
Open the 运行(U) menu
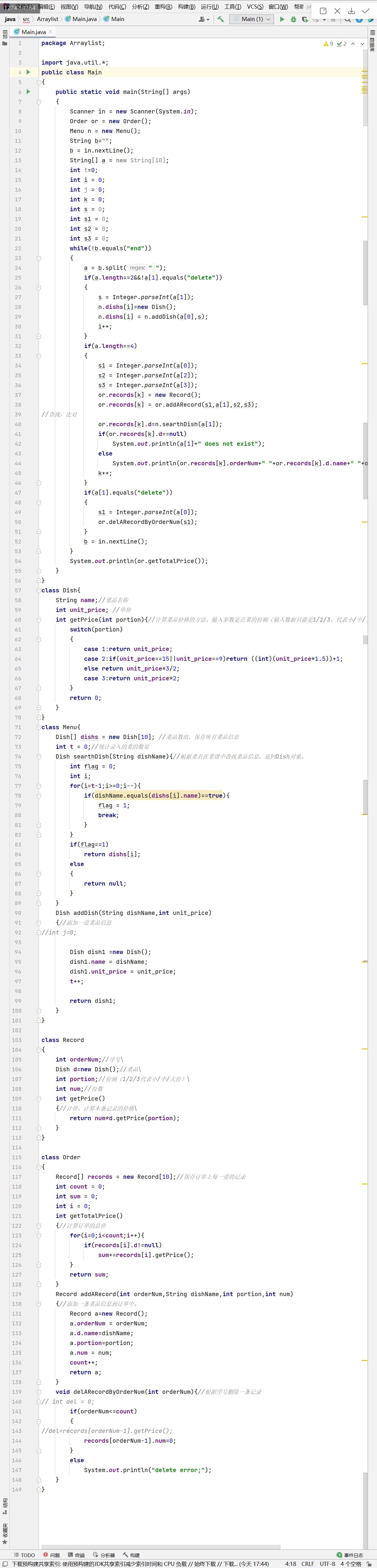coord(210,7)
